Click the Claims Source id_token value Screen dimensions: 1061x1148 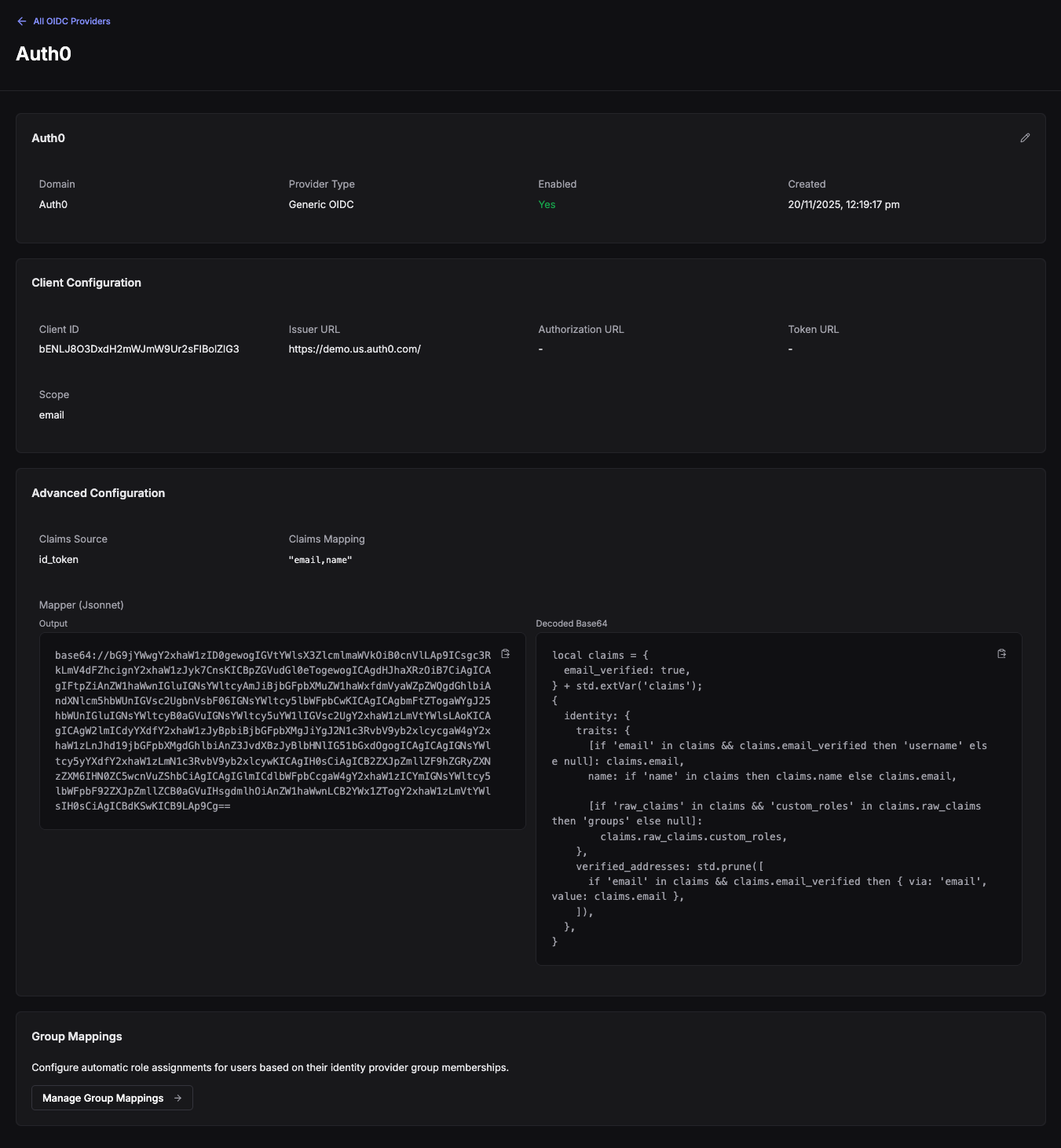58,559
